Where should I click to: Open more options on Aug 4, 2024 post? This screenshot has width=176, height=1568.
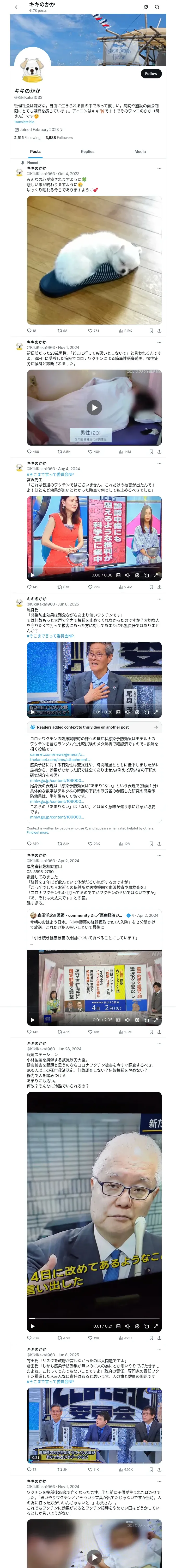pos(159,464)
